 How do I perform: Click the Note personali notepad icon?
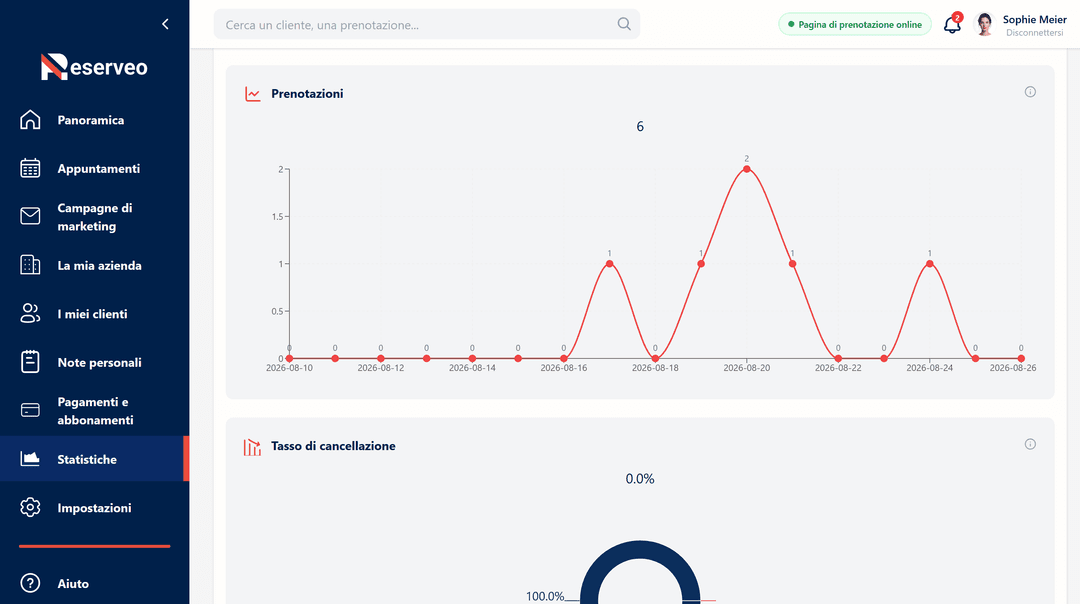point(30,362)
